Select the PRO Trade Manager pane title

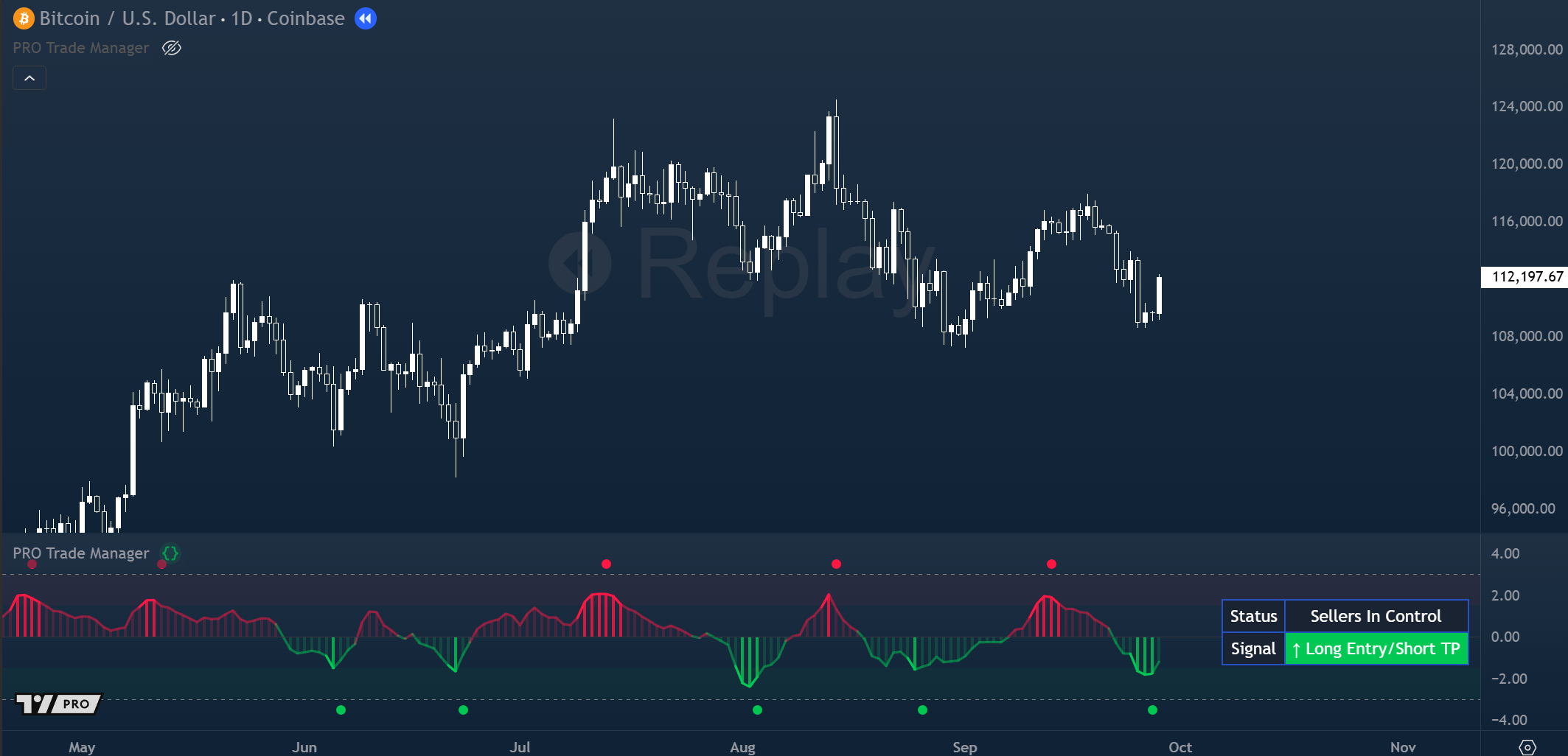tap(81, 553)
